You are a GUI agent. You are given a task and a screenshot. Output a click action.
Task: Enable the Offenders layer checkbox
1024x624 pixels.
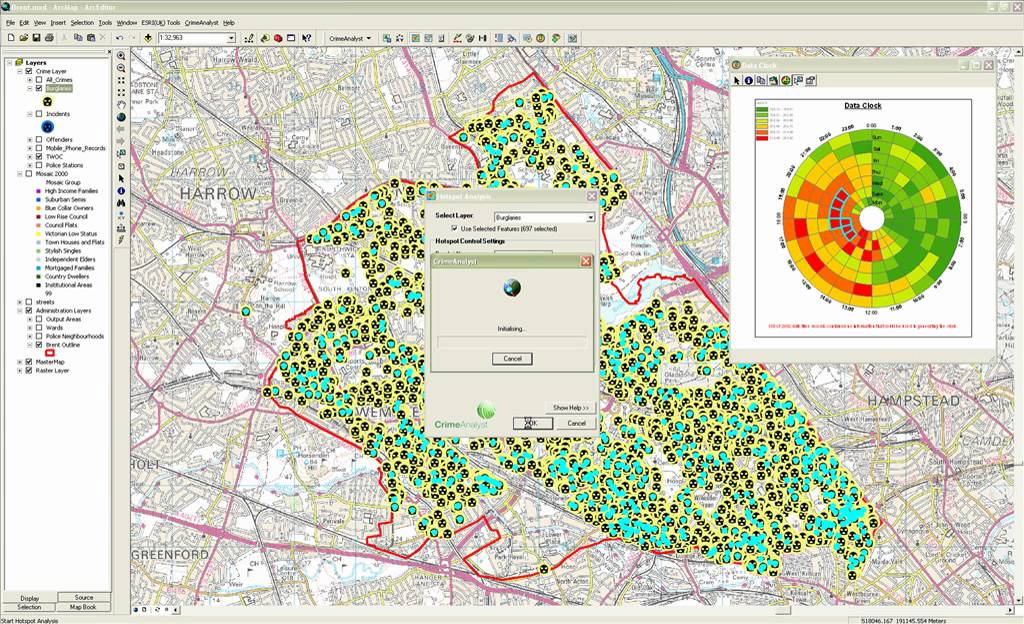(39, 140)
